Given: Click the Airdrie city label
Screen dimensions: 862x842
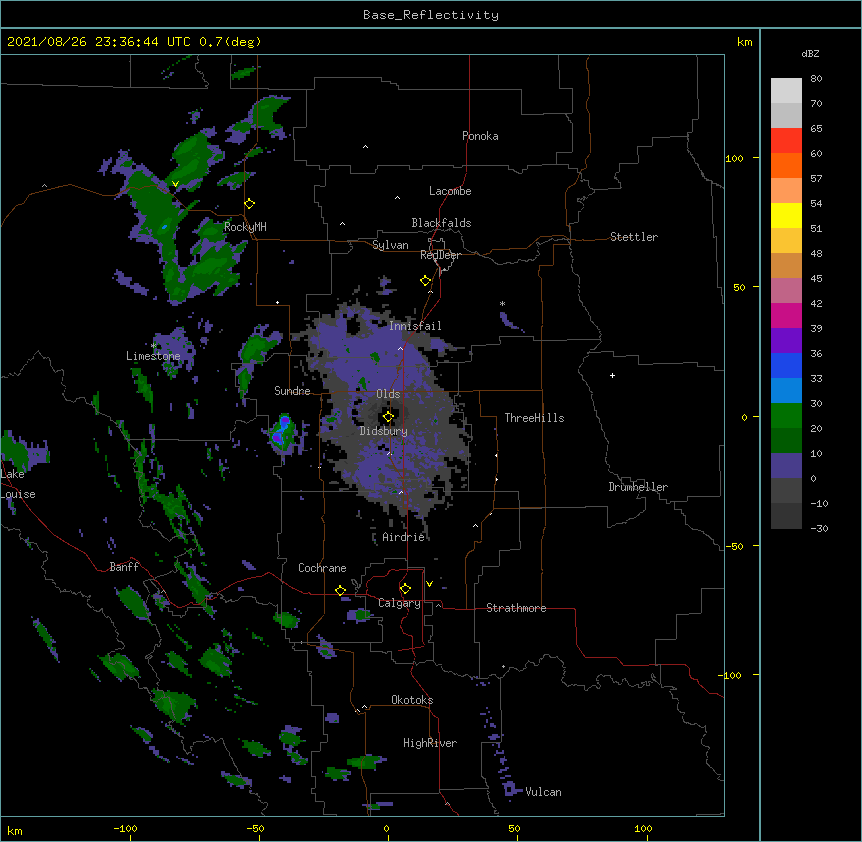Looking at the screenshot, I should (404, 537).
